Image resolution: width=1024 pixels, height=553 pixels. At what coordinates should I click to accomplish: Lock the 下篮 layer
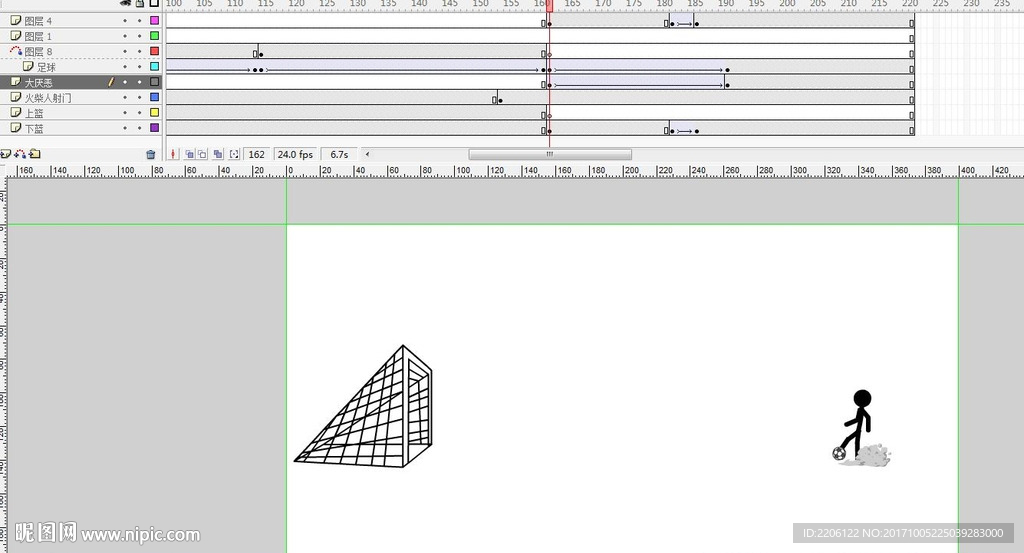click(x=140, y=128)
